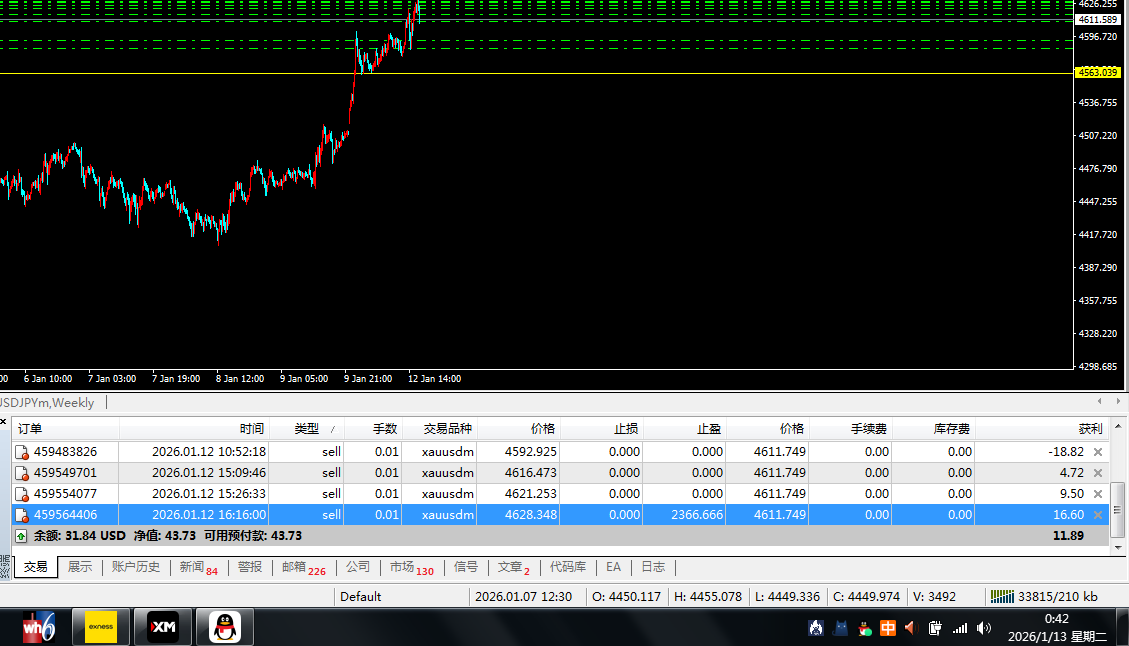
Task: Click the X to close order 459554077
Action: (1098, 494)
